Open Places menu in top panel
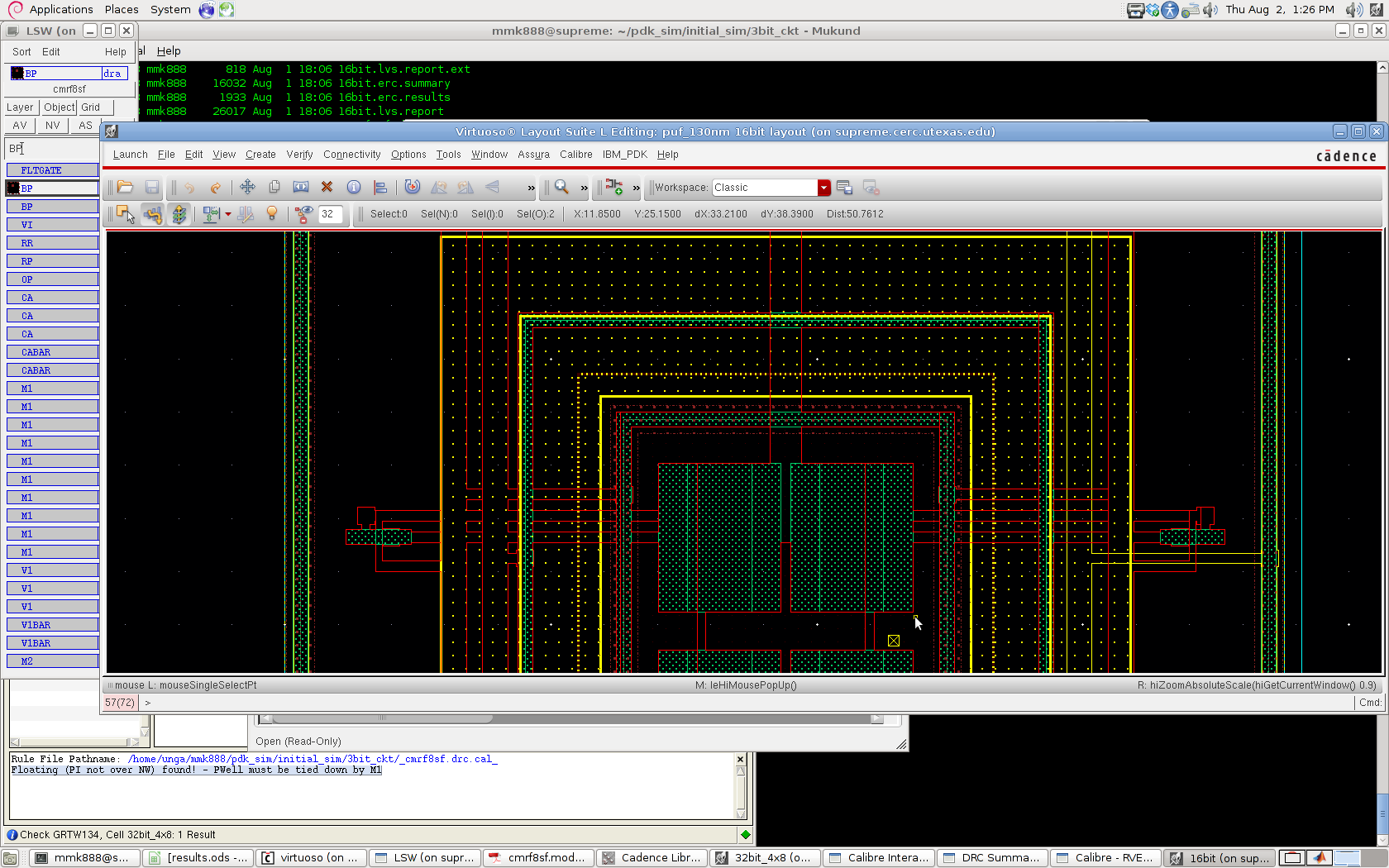The image size is (1389, 868). [122, 10]
